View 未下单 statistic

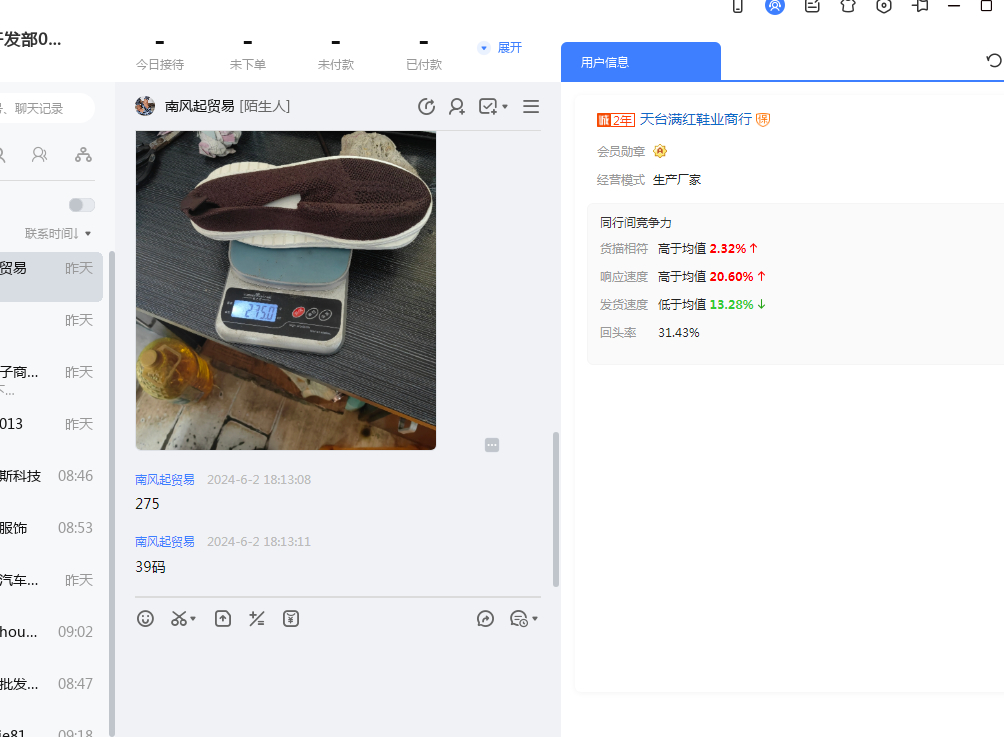[x=248, y=54]
